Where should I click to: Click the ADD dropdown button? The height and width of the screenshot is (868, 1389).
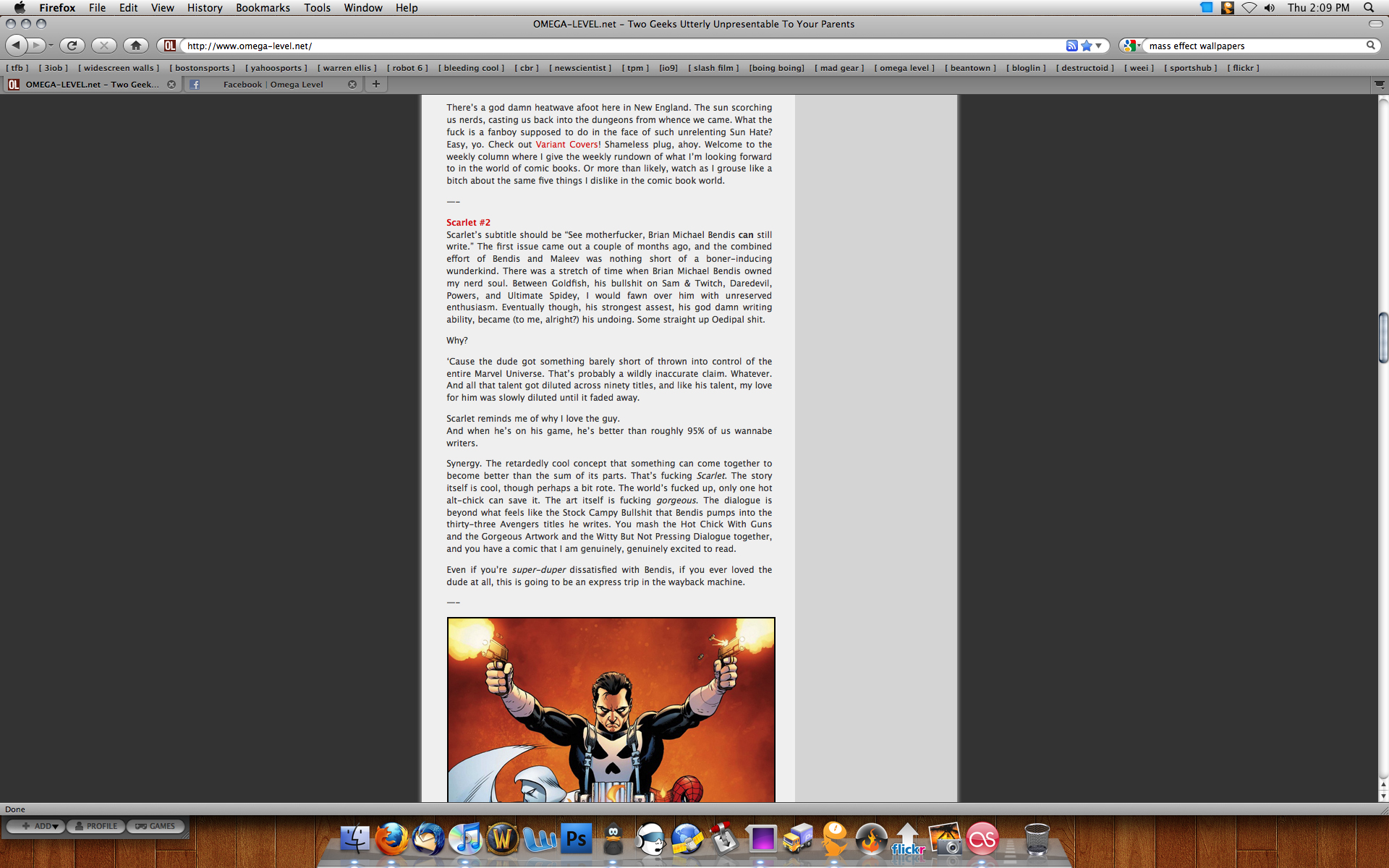coord(36,826)
